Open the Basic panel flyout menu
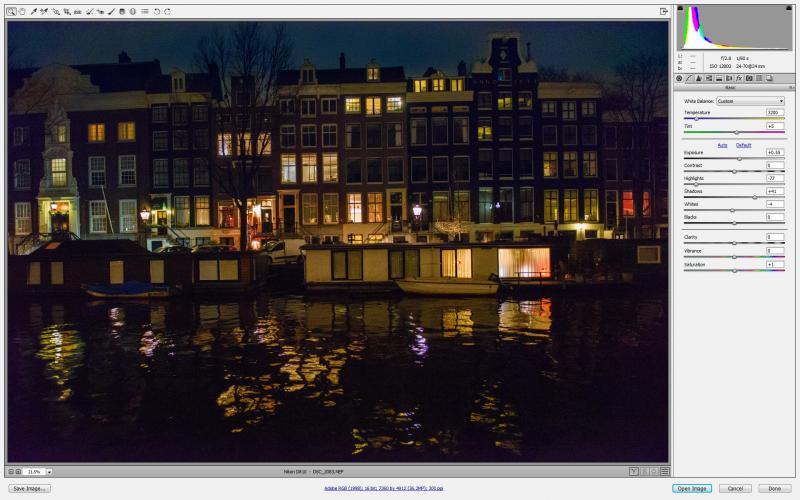The height and width of the screenshot is (500, 800). pyautogui.click(x=791, y=88)
